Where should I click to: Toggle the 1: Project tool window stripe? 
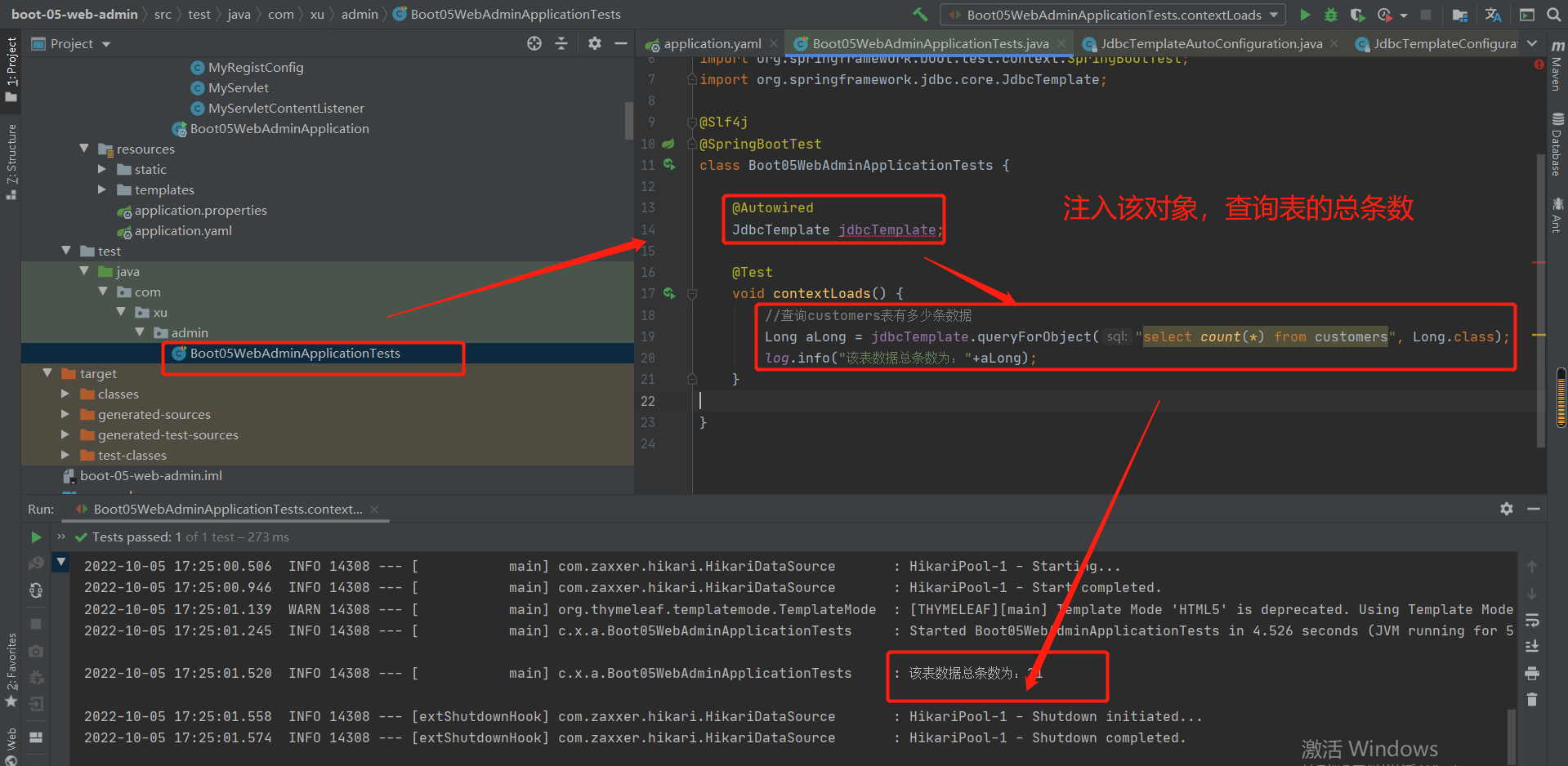[11, 69]
